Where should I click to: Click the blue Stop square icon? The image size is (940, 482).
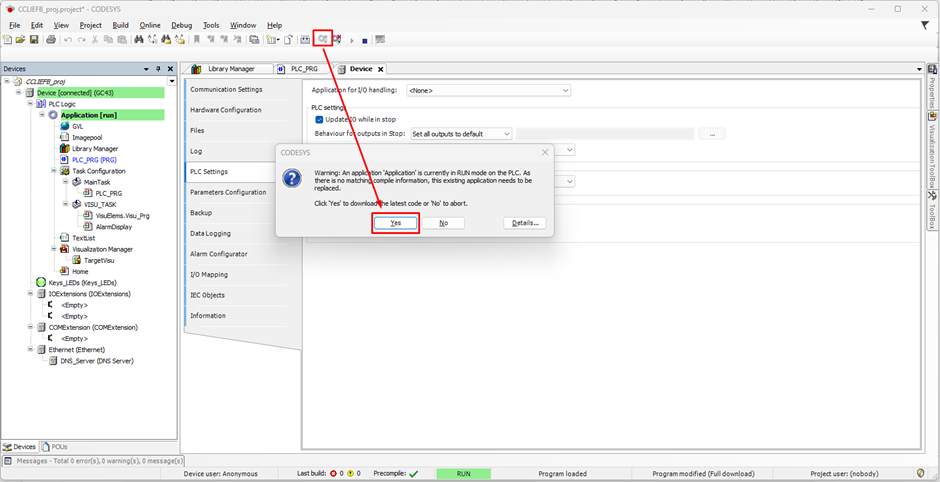364,41
